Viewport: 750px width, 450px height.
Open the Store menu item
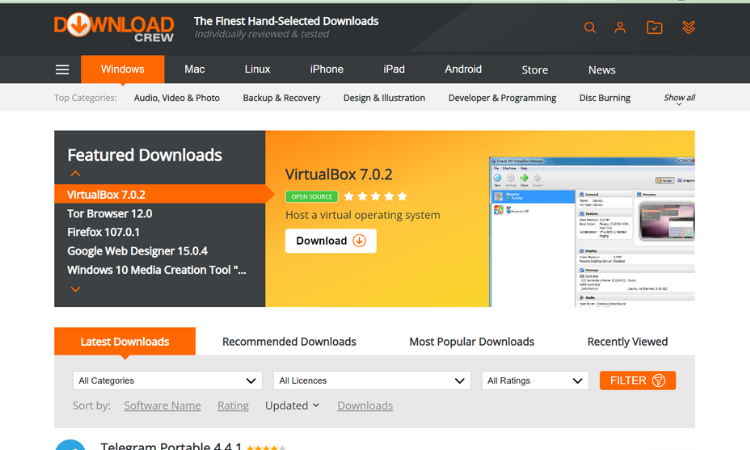pos(534,70)
